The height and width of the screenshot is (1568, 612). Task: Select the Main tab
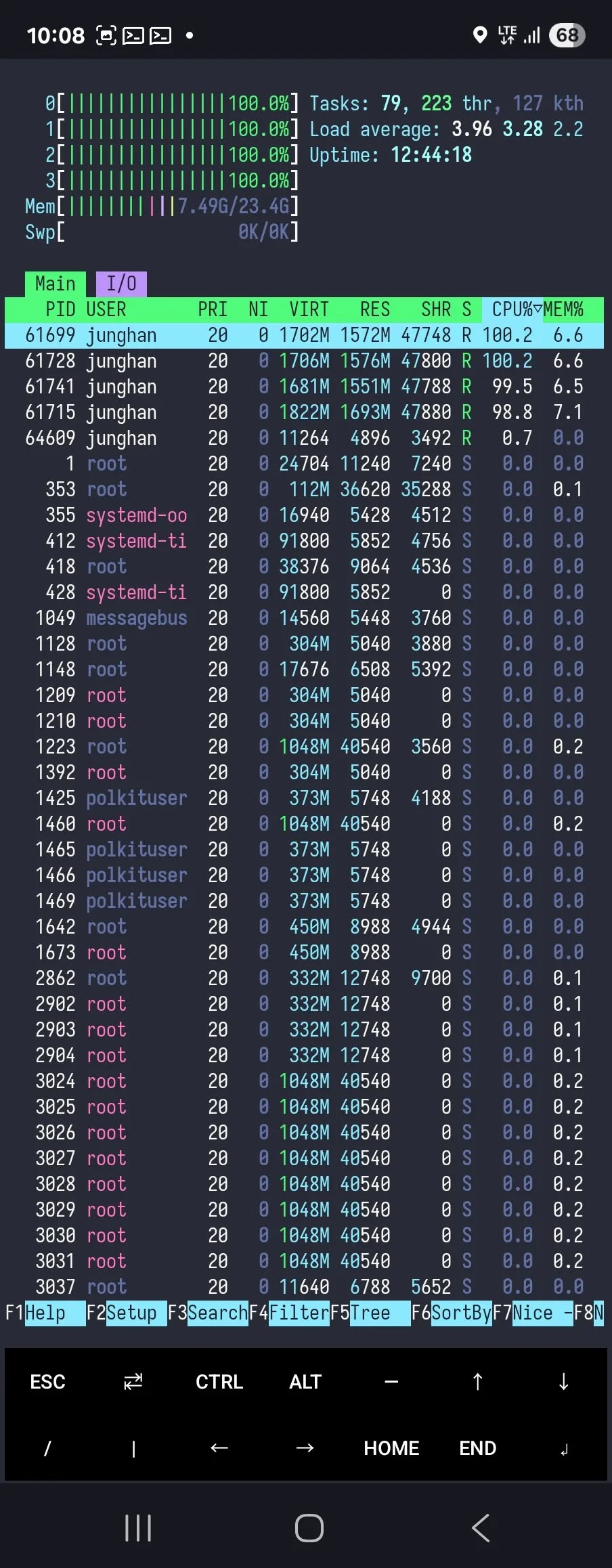click(56, 284)
